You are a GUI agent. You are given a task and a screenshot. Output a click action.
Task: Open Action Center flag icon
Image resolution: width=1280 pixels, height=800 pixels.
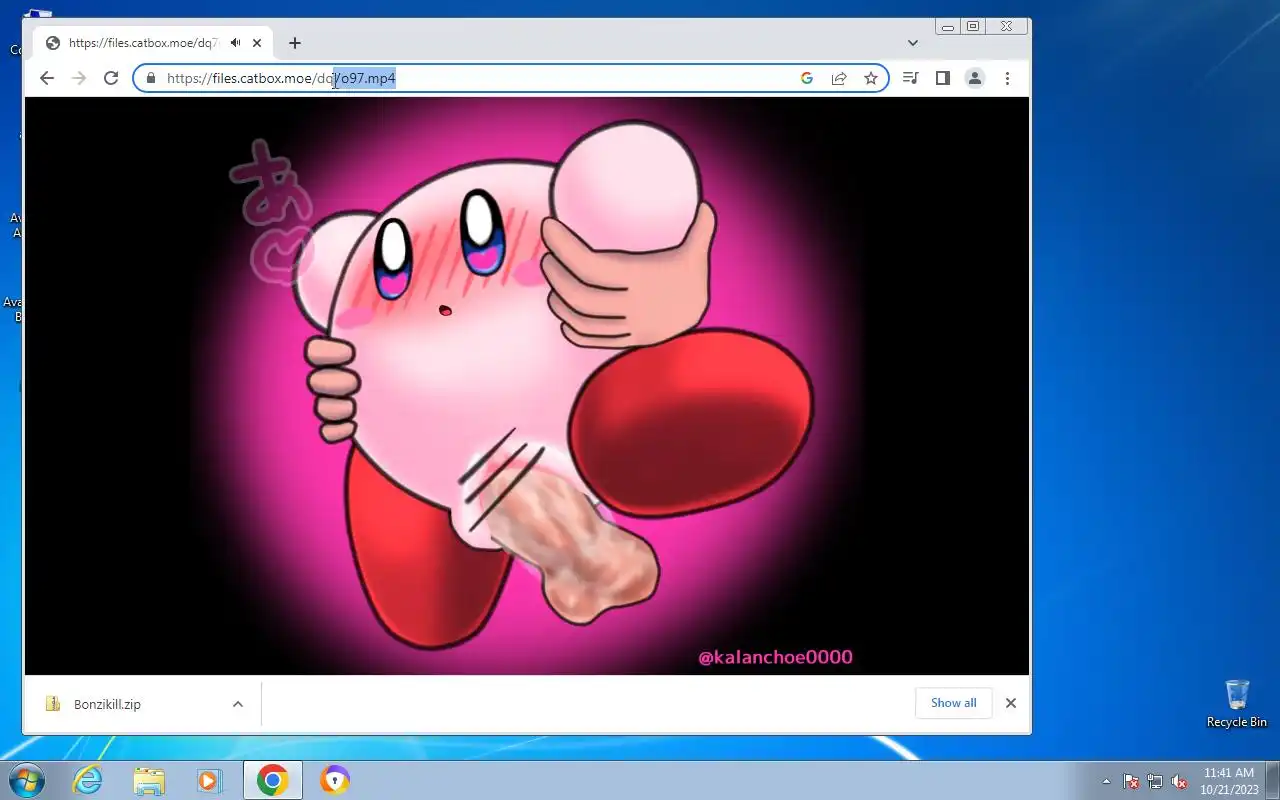[1131, 781]
